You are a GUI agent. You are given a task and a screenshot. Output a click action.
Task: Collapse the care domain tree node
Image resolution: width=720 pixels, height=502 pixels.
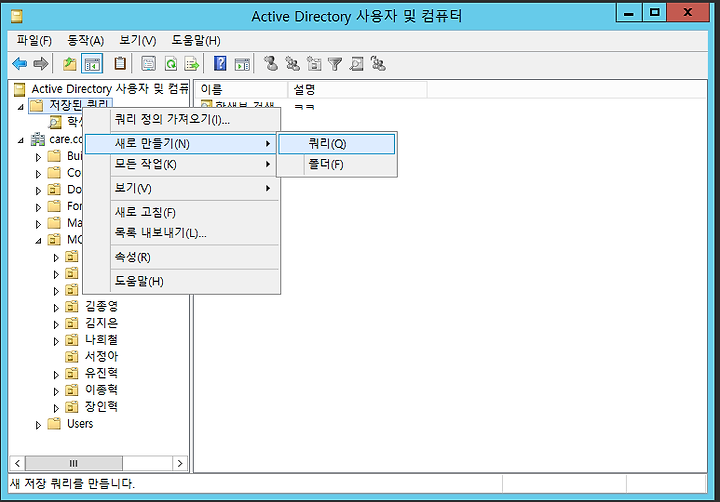21,141
